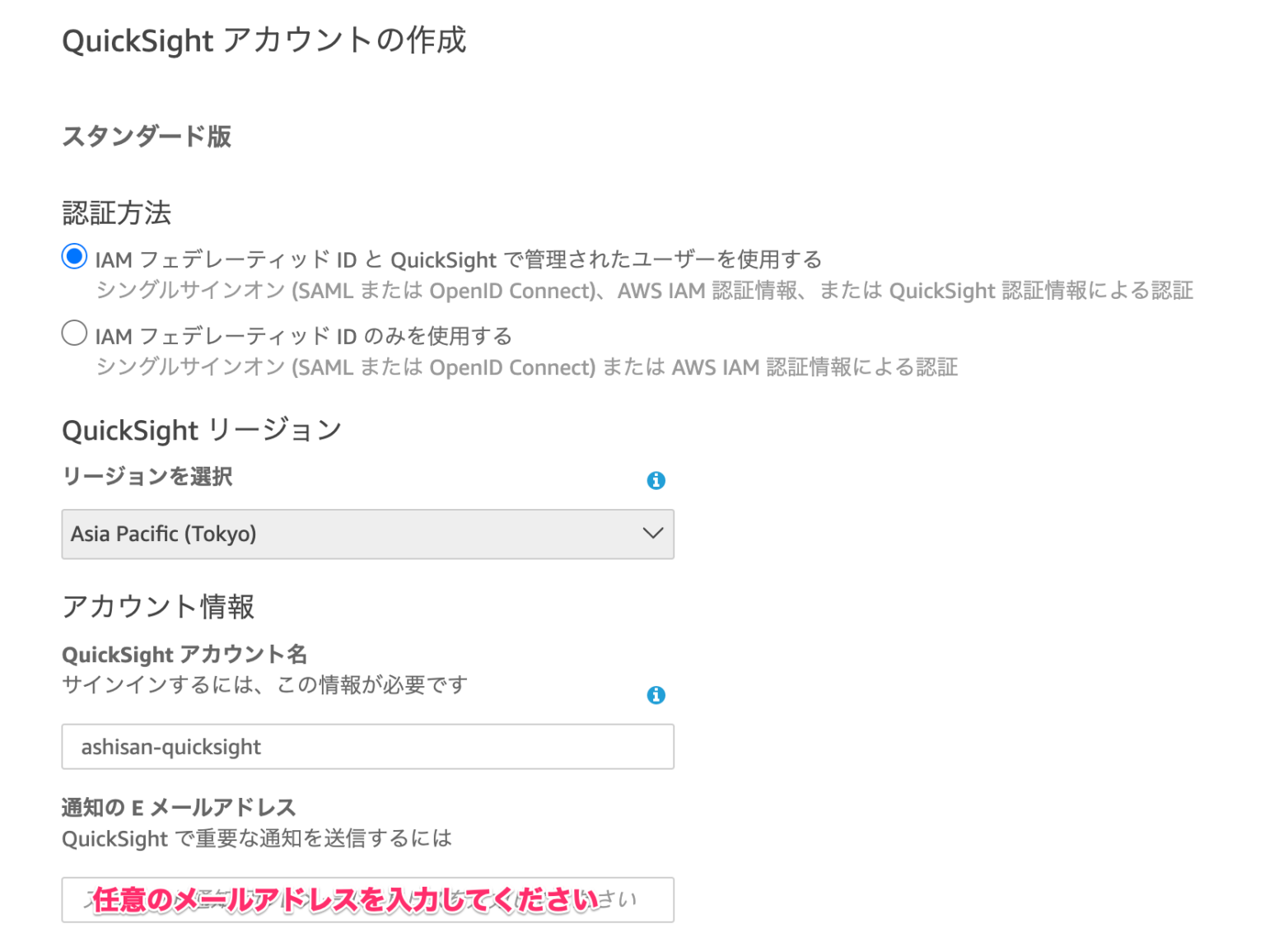Screen dimensions: 1265x952
Task: Click the pink 任意のメールアドレスを入力してください annotation
Action: click(346, 898)
